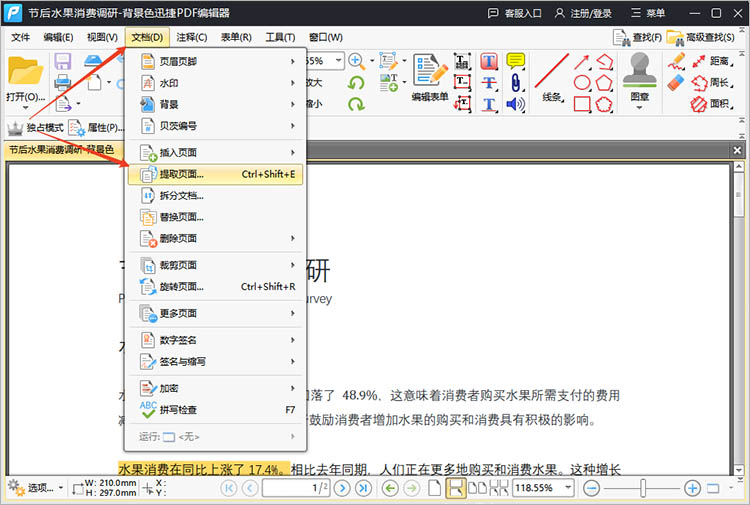This screenshot has width=750, height=505.
Task: Click the 独占模式 crown button
Action: (x=35, y=128)
